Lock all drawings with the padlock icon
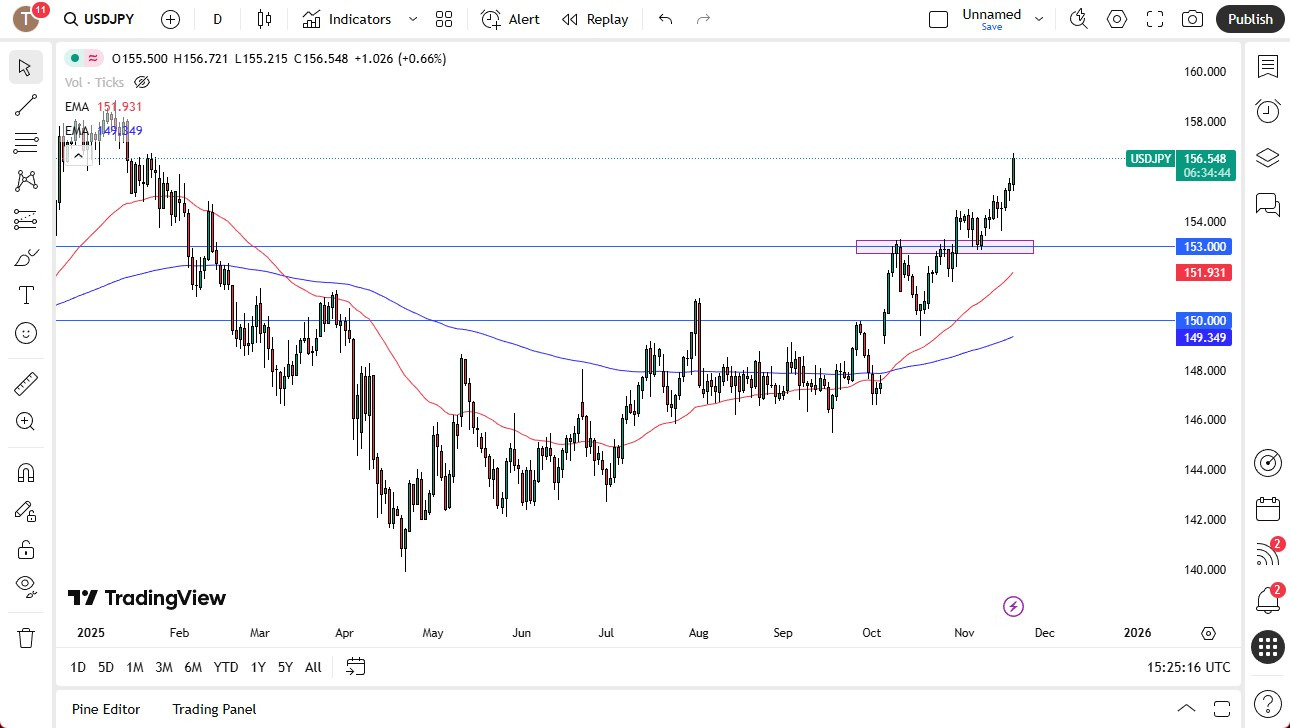 click(25, 548)
